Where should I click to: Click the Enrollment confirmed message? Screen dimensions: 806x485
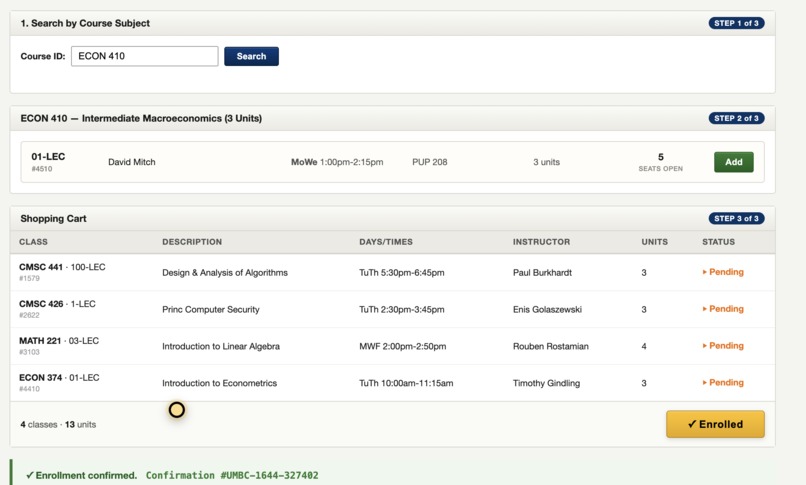pyautogui.click(x=82, y=475)
